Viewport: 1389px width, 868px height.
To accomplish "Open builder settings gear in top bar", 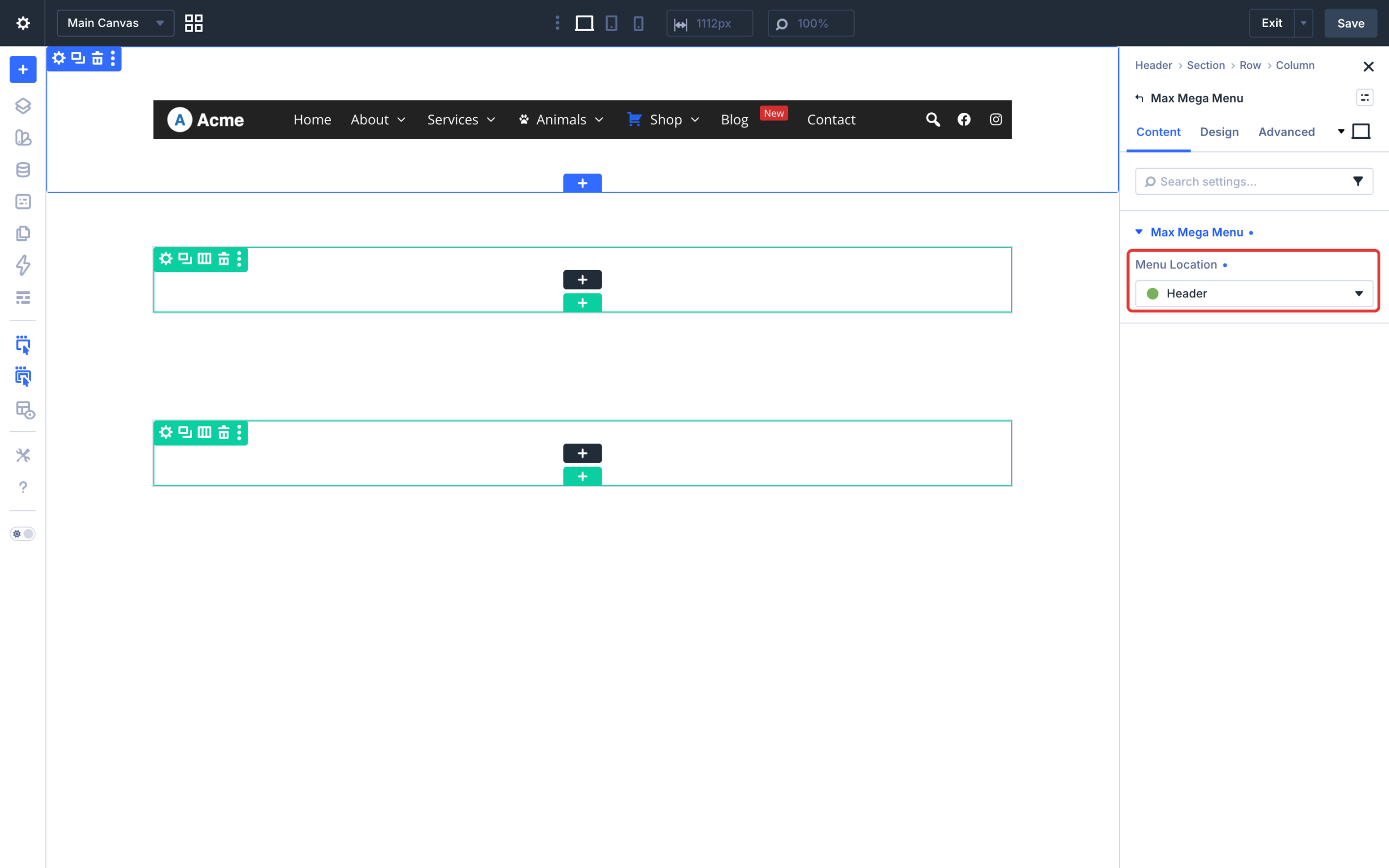I will click(23, 23).
